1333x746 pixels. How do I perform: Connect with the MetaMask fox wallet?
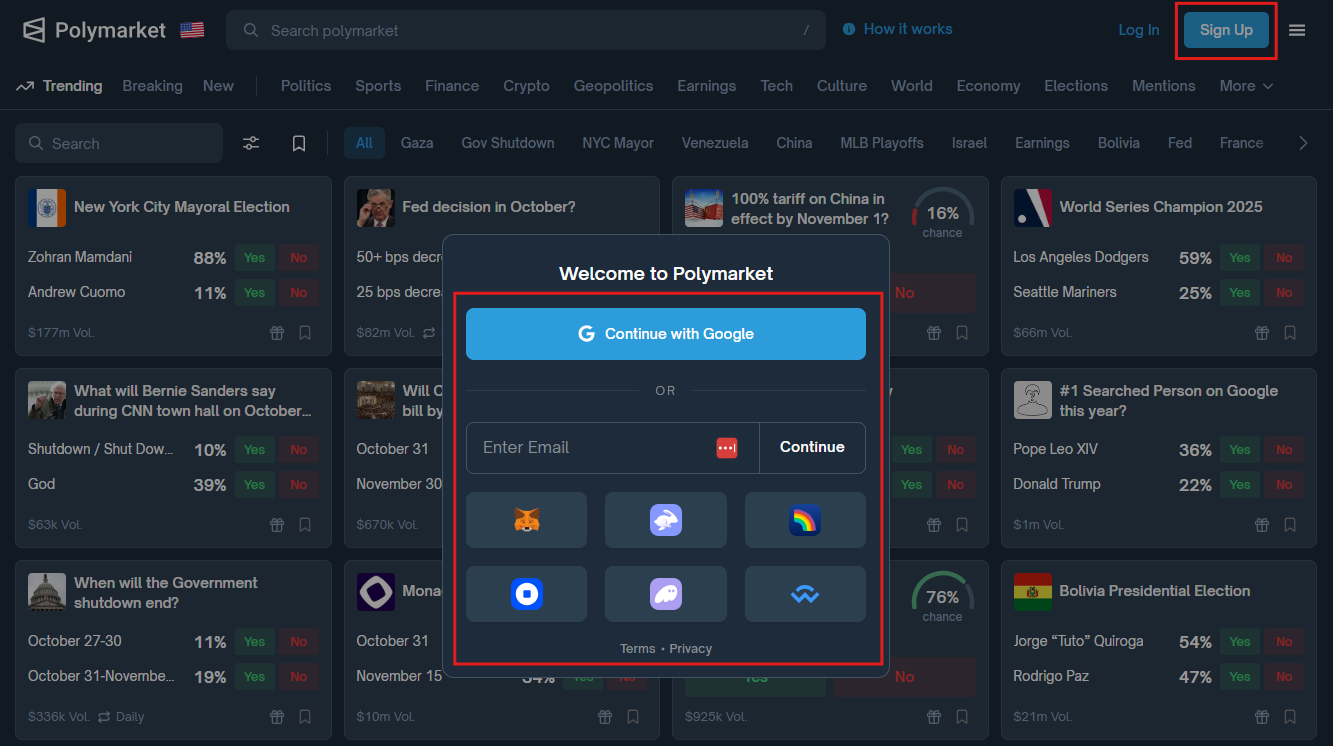tap(526, 519)
